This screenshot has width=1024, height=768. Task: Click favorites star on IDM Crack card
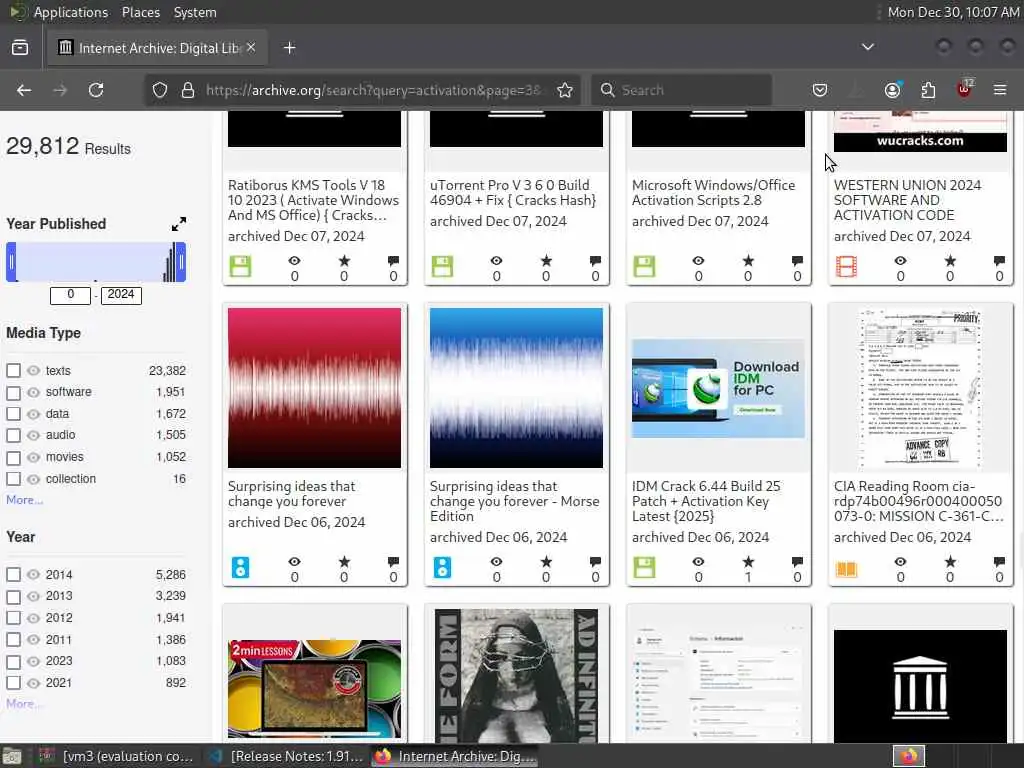(x=748, y=562)
